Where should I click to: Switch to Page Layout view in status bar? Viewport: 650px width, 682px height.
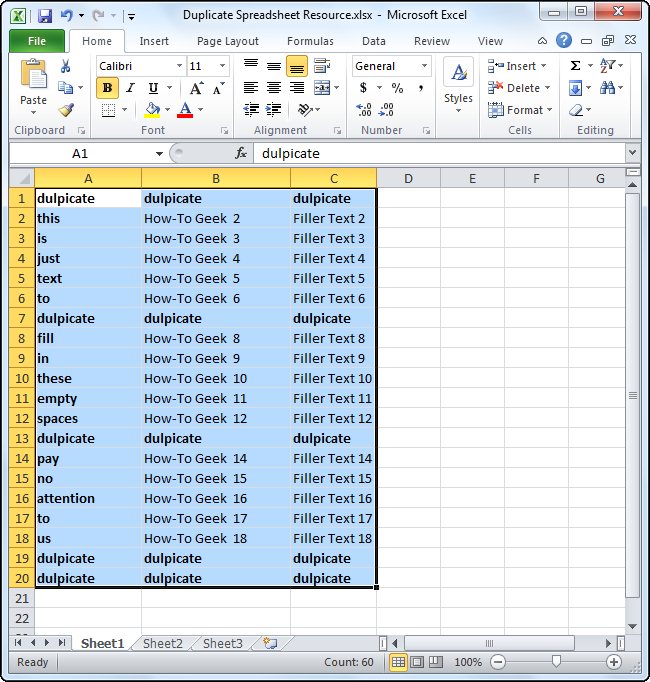click(417, 662)
